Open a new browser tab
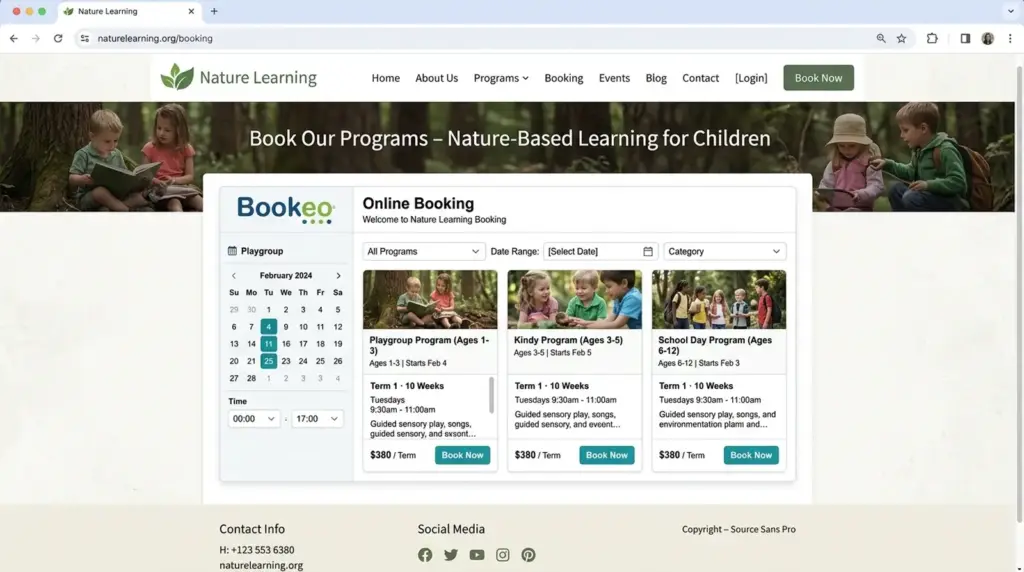 [x=214, y=11]
